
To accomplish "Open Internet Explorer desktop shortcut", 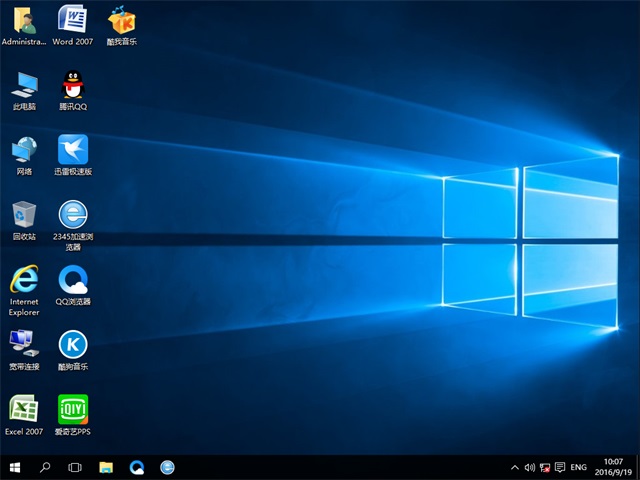I will pos(24,280).
